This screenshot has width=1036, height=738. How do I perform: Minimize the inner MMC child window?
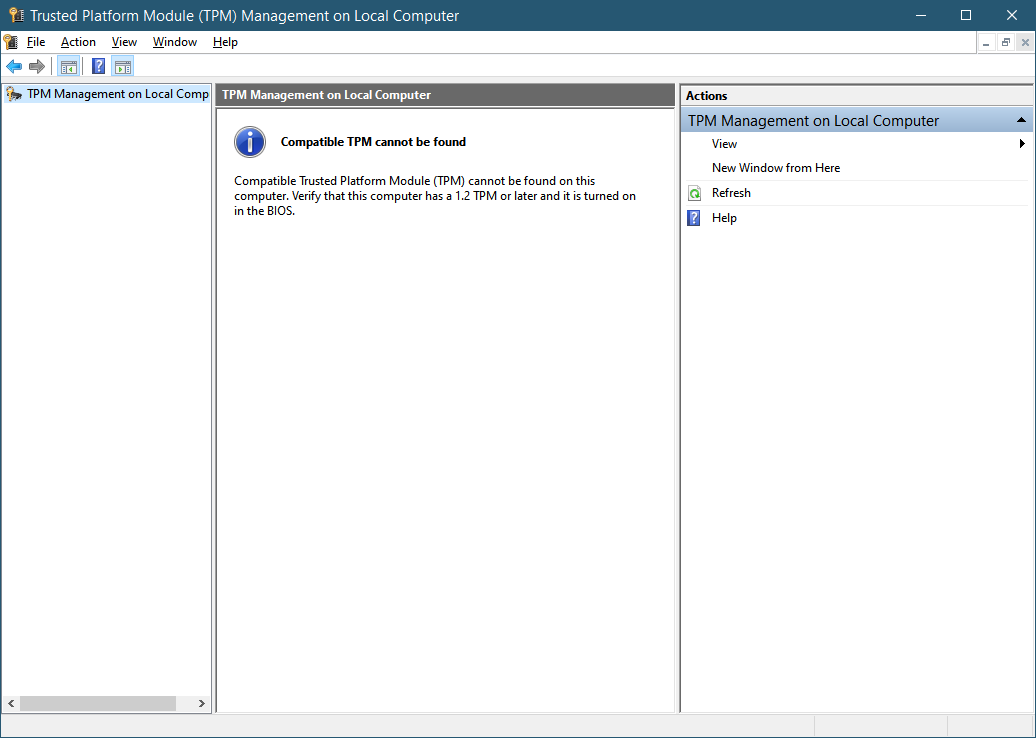[x=986, y=43]
